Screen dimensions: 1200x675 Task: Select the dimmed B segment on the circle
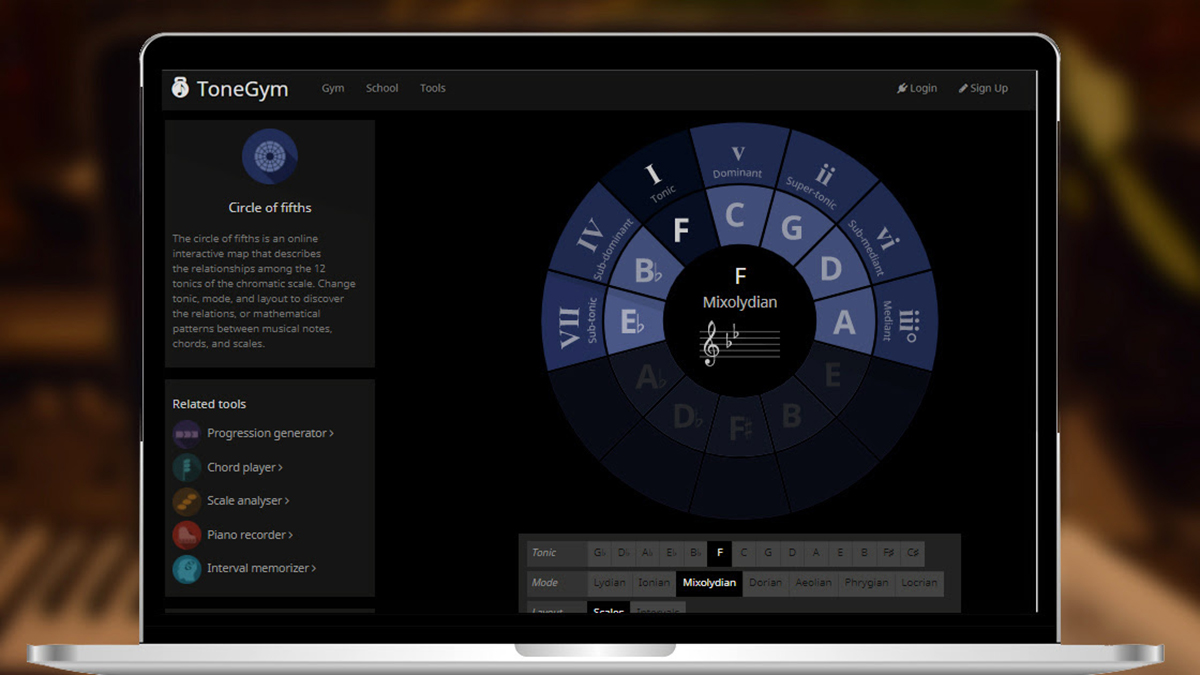792,414
